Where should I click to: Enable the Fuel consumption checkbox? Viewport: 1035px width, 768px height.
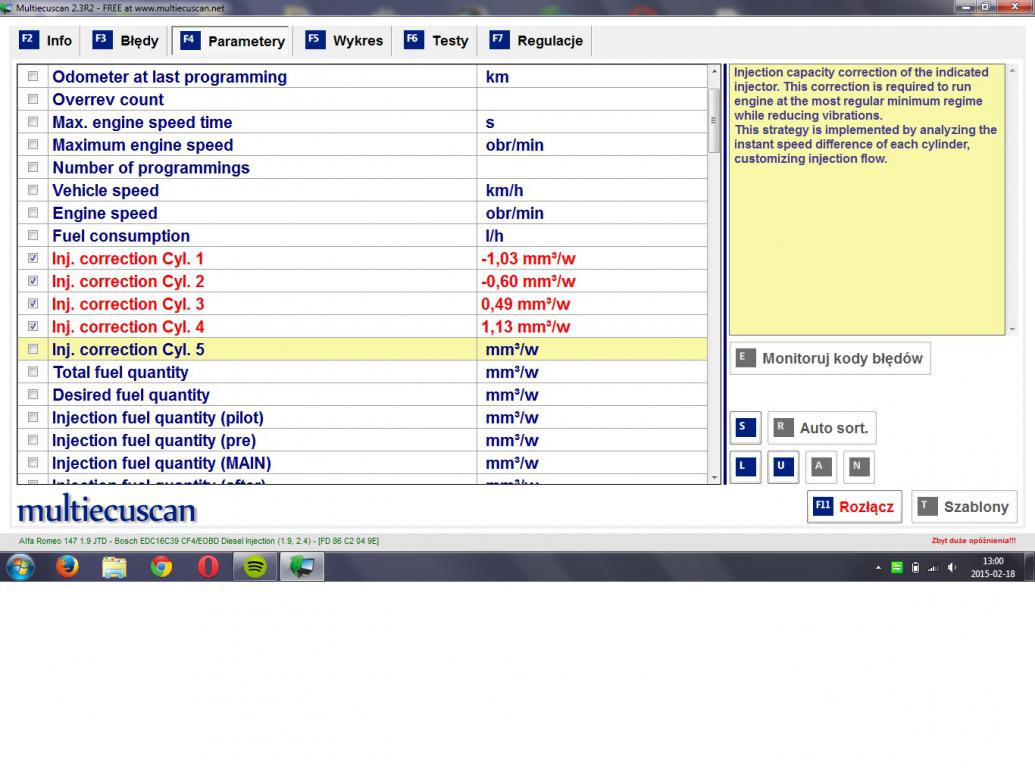tap(33, 235)
